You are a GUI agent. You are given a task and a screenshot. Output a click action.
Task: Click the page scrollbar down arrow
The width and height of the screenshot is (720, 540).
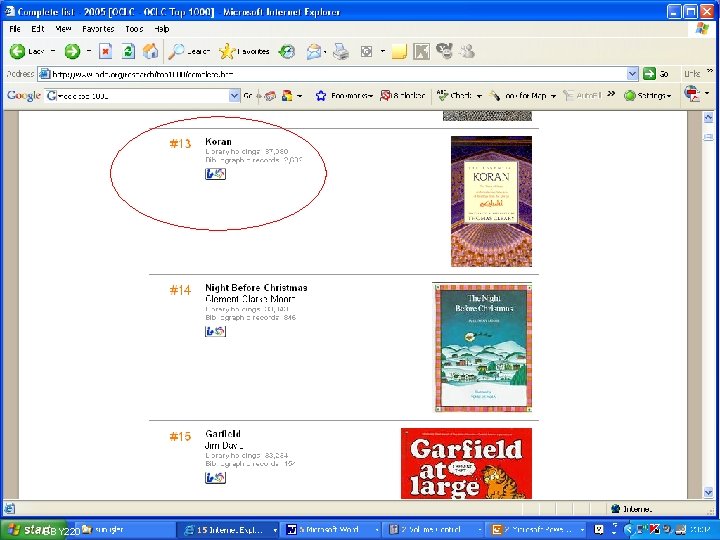(x=708, y=492)
